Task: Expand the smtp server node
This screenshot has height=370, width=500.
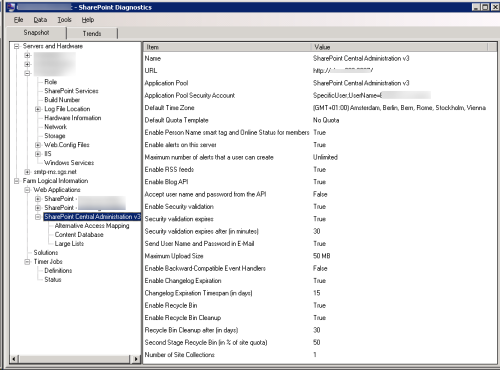Action: click(27, 172)
